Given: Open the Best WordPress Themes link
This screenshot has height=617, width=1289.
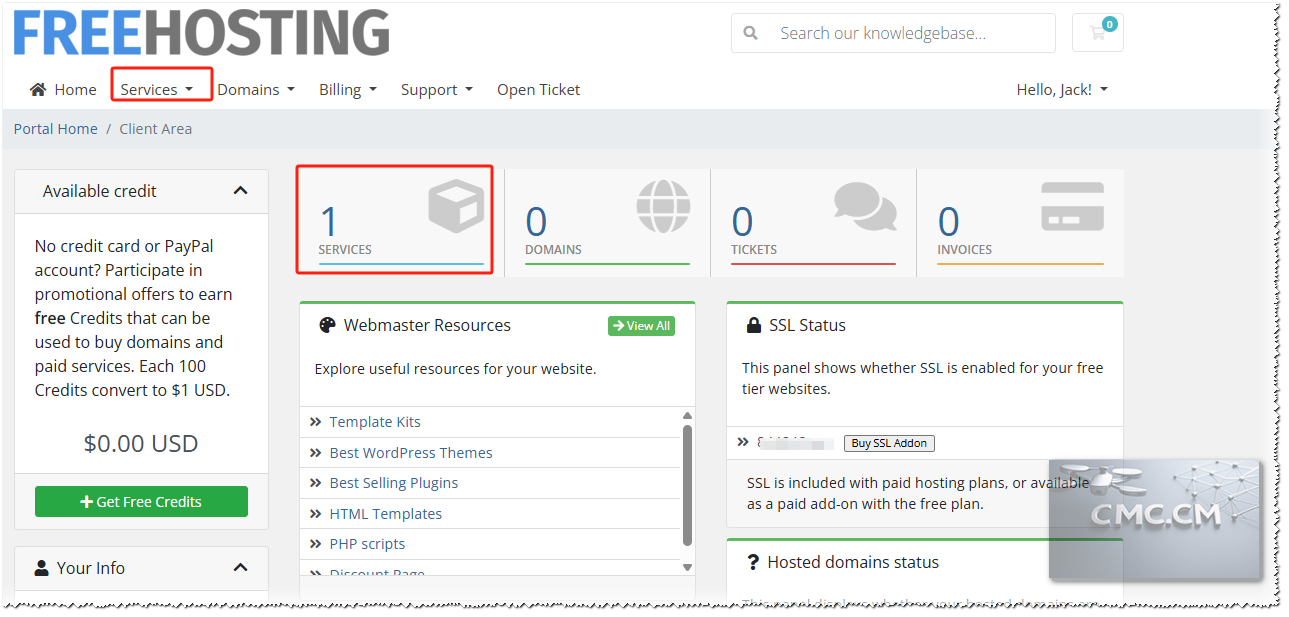Looking at the screenshot, I should [411, 453].
